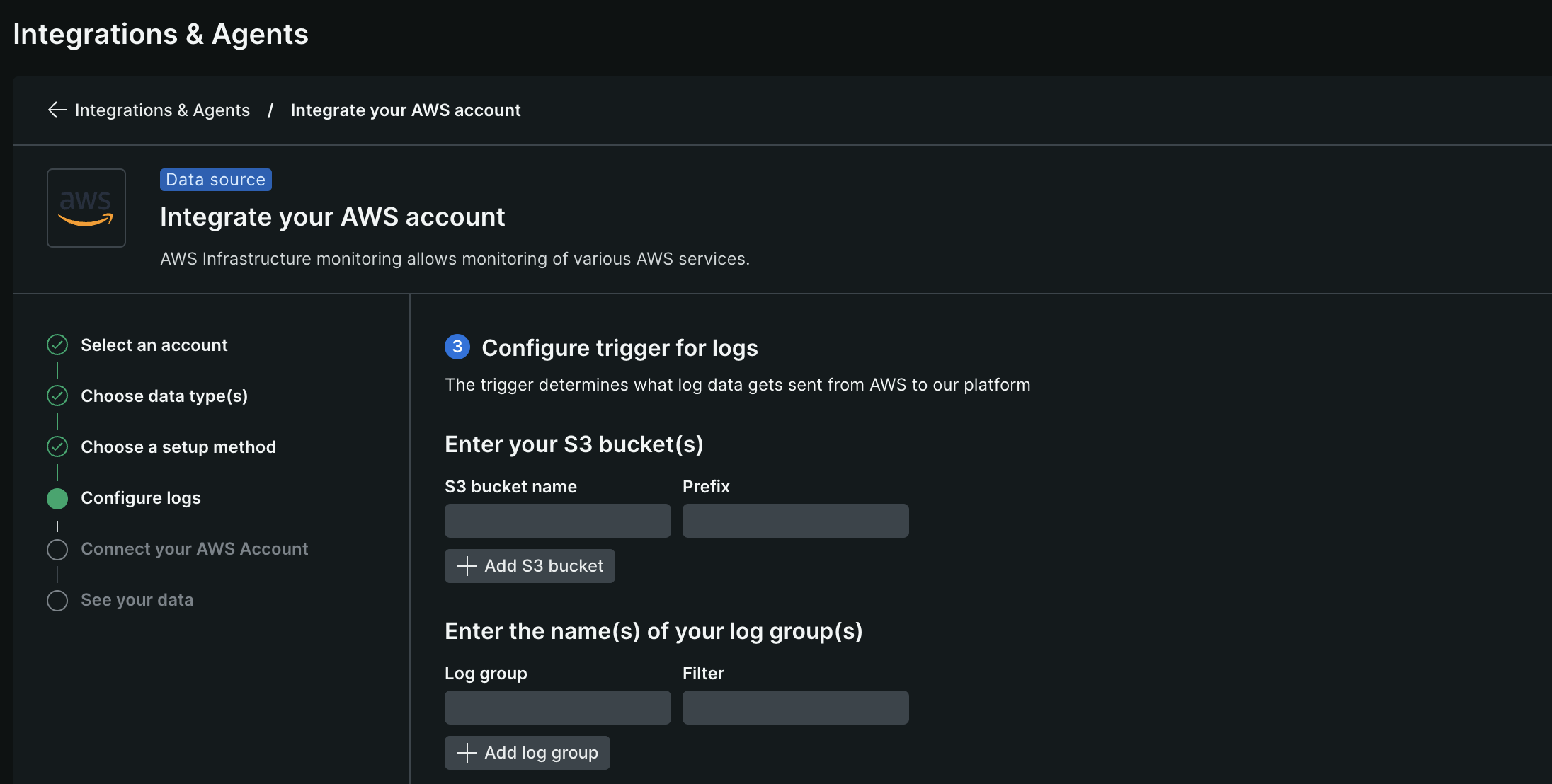Click the AWS logo thumbnail

tap(86, 208)
